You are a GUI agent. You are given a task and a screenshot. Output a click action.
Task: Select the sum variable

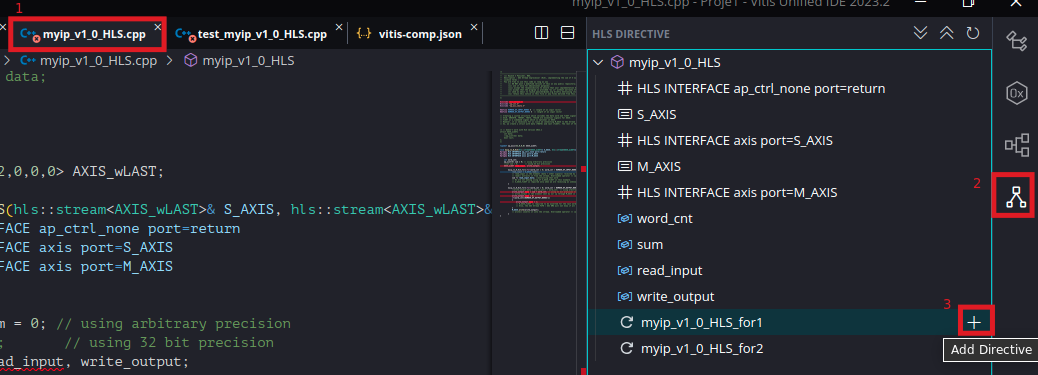coord(789,244)
